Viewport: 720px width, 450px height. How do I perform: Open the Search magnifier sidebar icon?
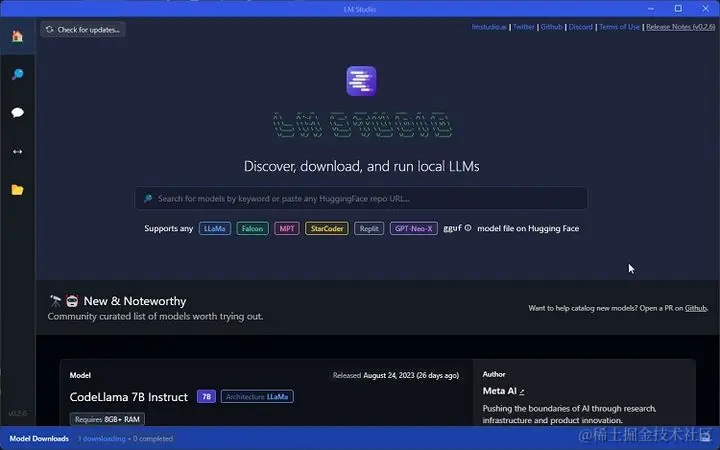tap(17, 74)
